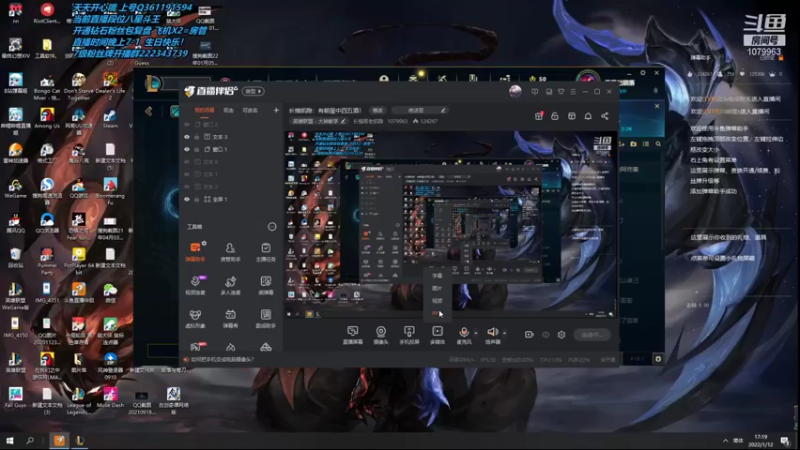Click the share icon in the top toolbar
Image resolution: width=800 pixels, height=450 pixels.
[x=605, y=116]
